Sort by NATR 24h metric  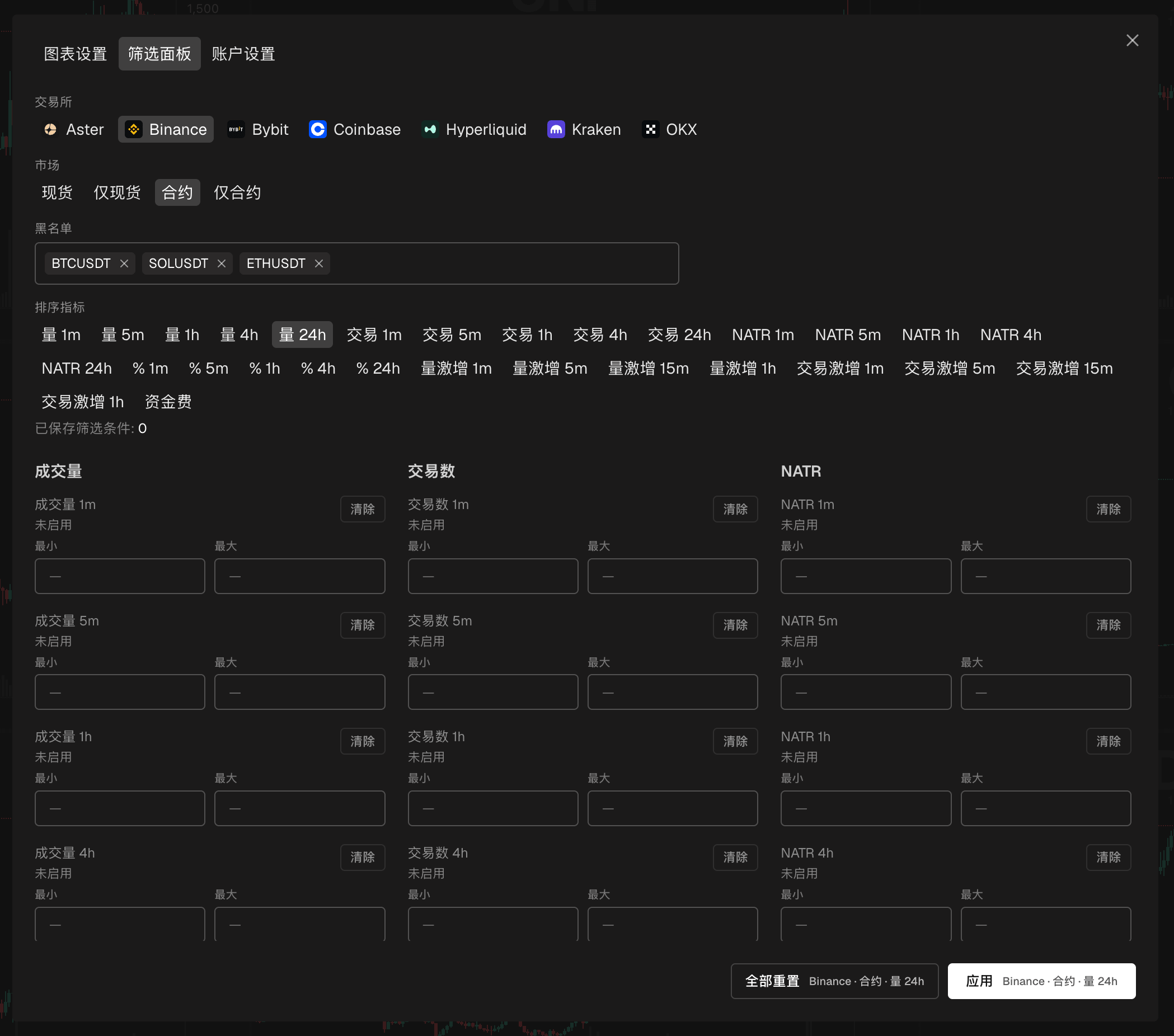click(77, 368)
